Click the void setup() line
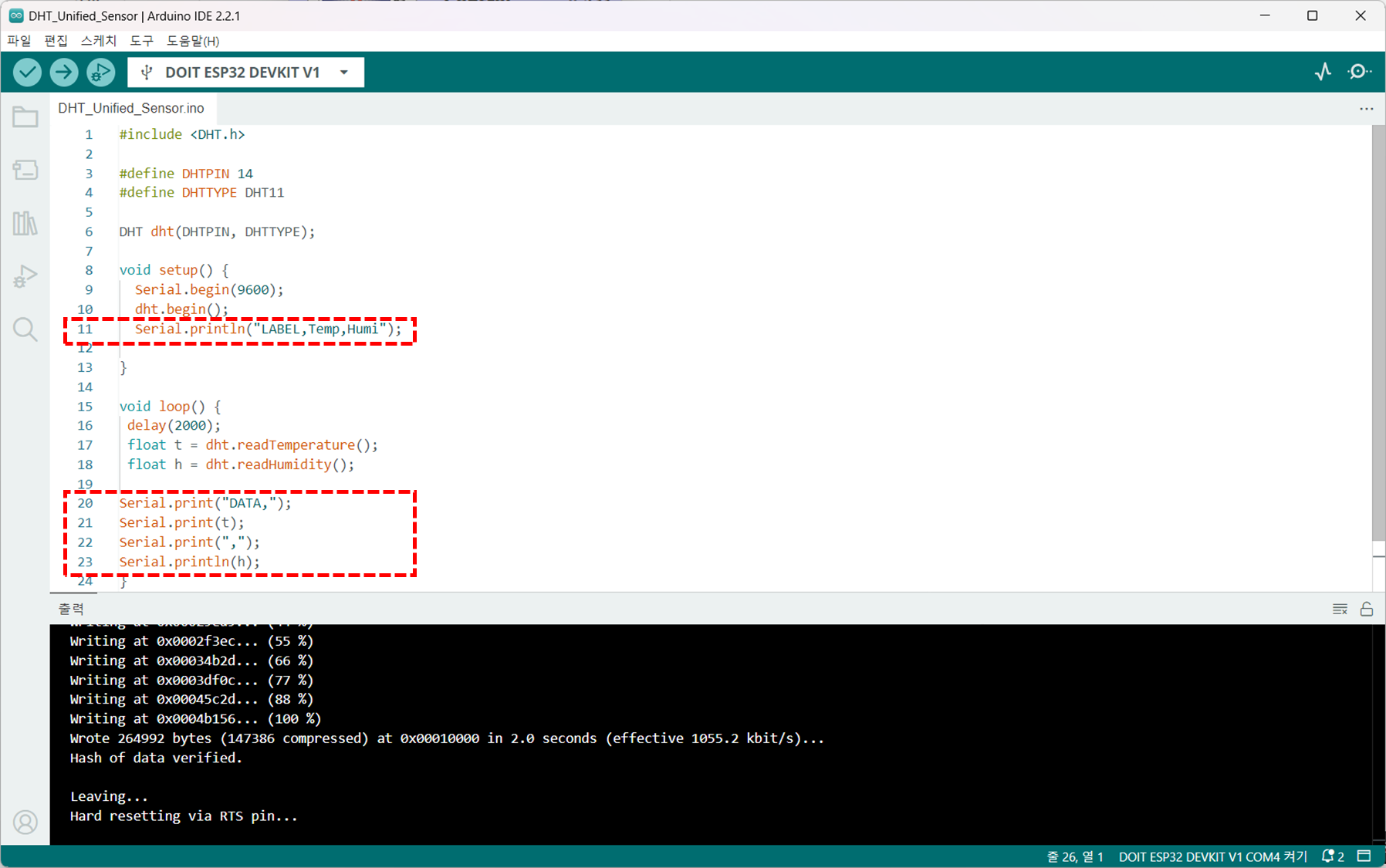 point(174,270)
